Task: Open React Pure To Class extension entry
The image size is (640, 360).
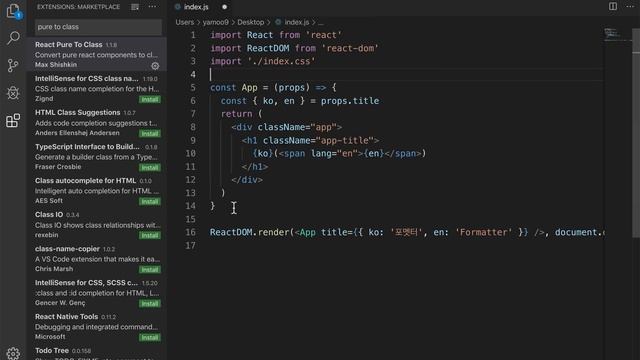Action: click(x=97, y=54)
